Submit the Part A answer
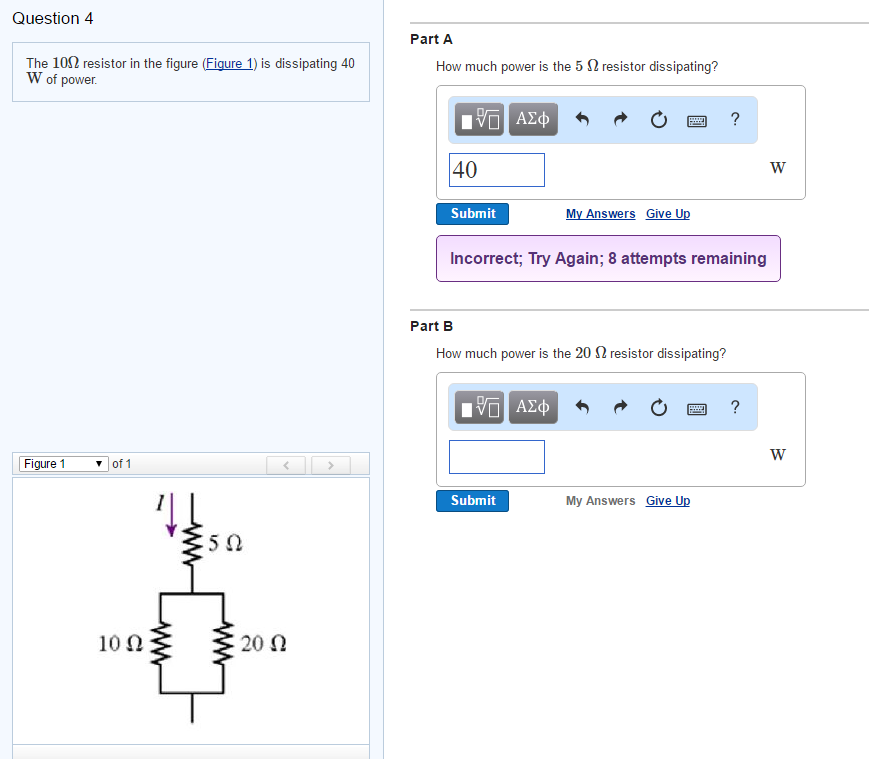Image resolution: width=869 pixels, height=759 pixels. (x=472, y=214)
